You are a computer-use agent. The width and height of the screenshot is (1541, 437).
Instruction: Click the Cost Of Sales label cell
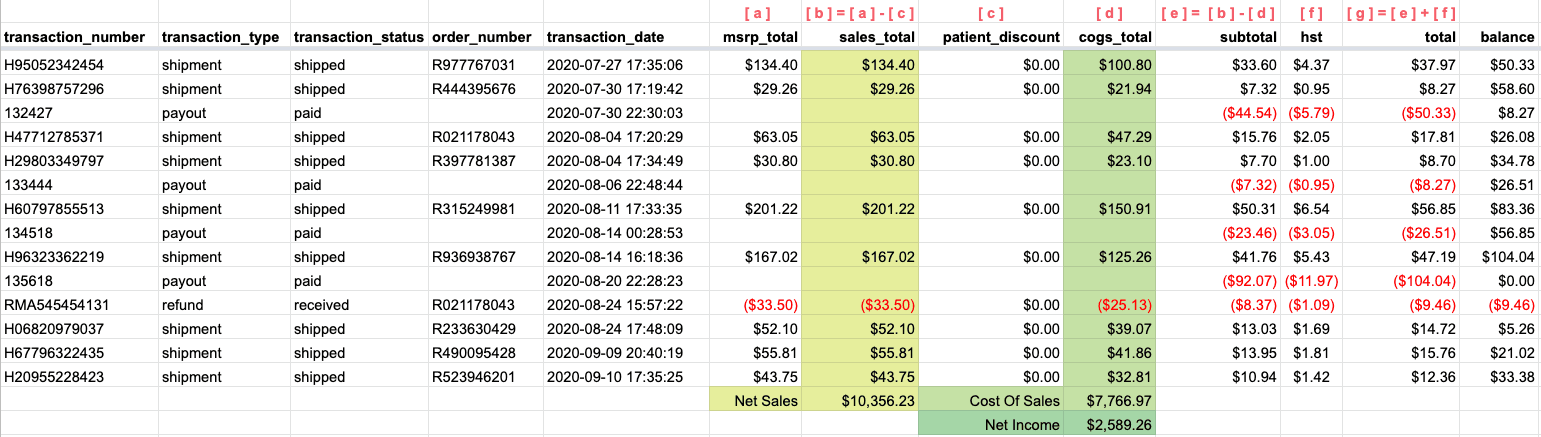(x=992, y=401)
